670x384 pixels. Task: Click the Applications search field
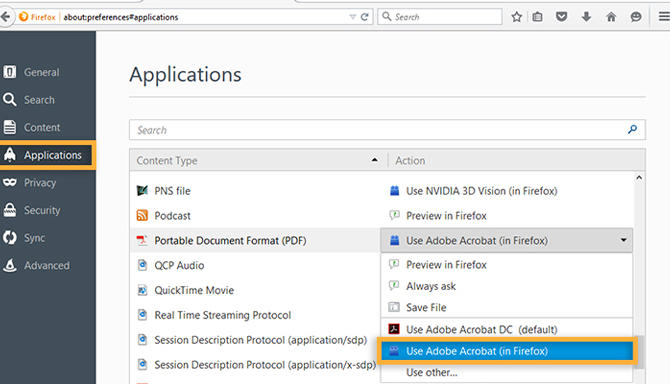[387, 130]
